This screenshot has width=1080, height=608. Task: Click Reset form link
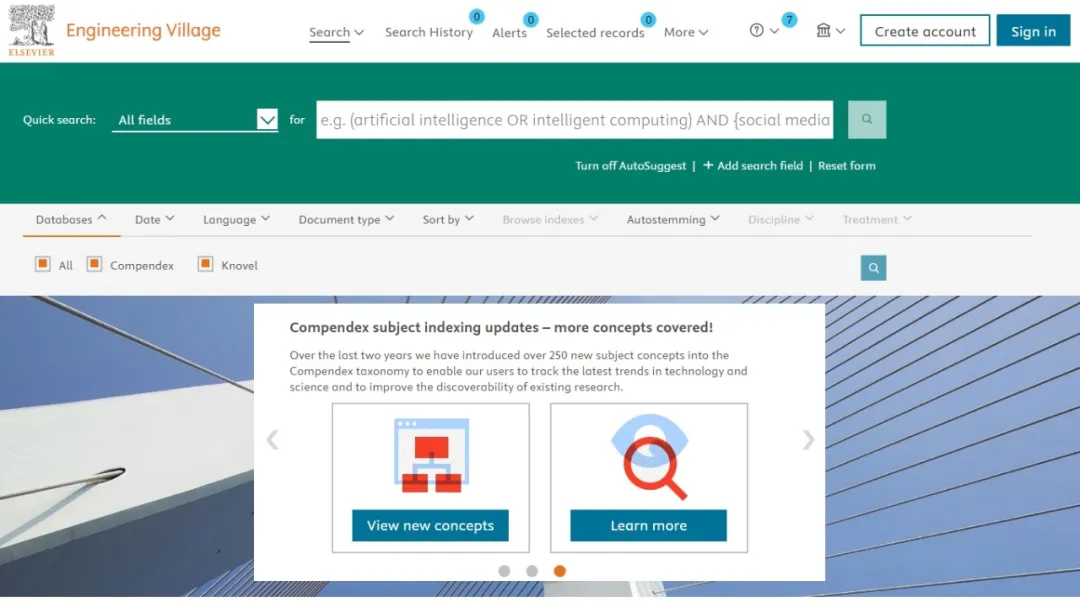point(847,165)
